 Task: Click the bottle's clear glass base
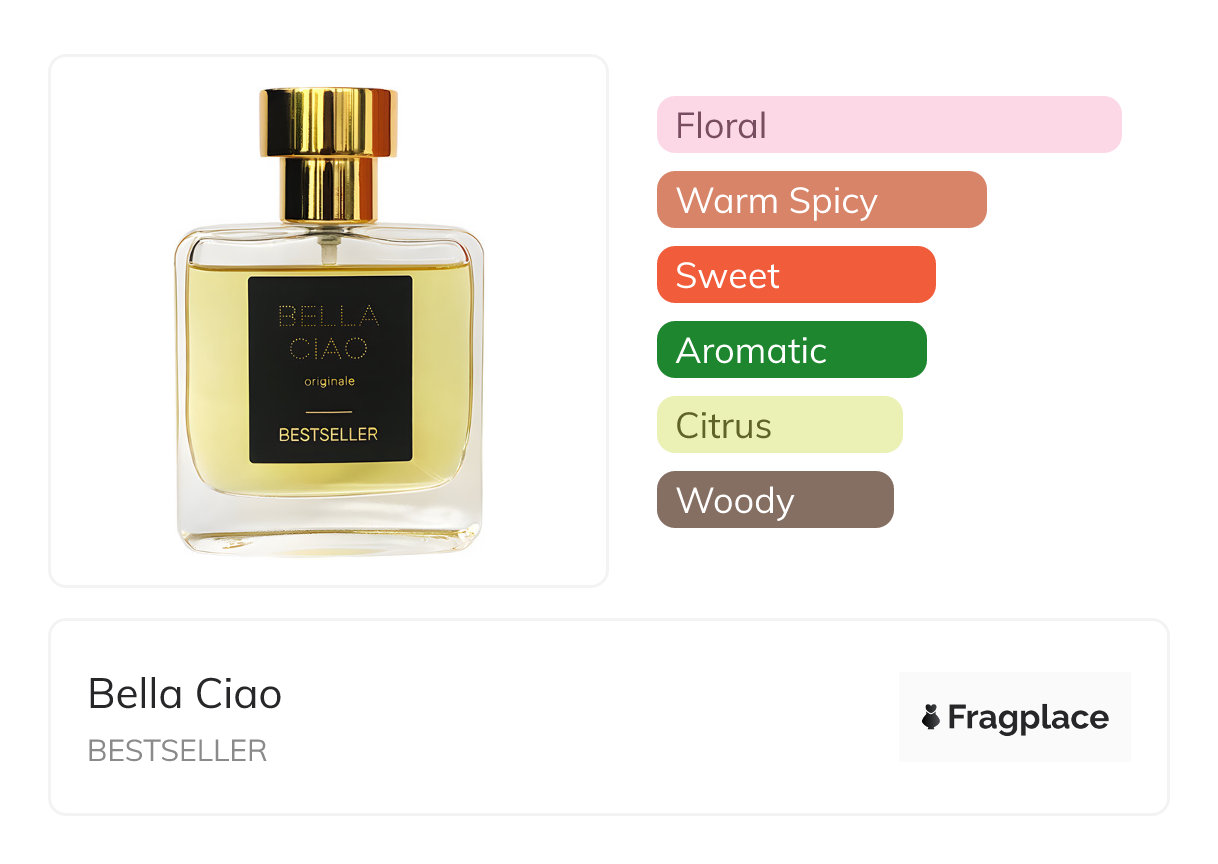coord(329,525)
